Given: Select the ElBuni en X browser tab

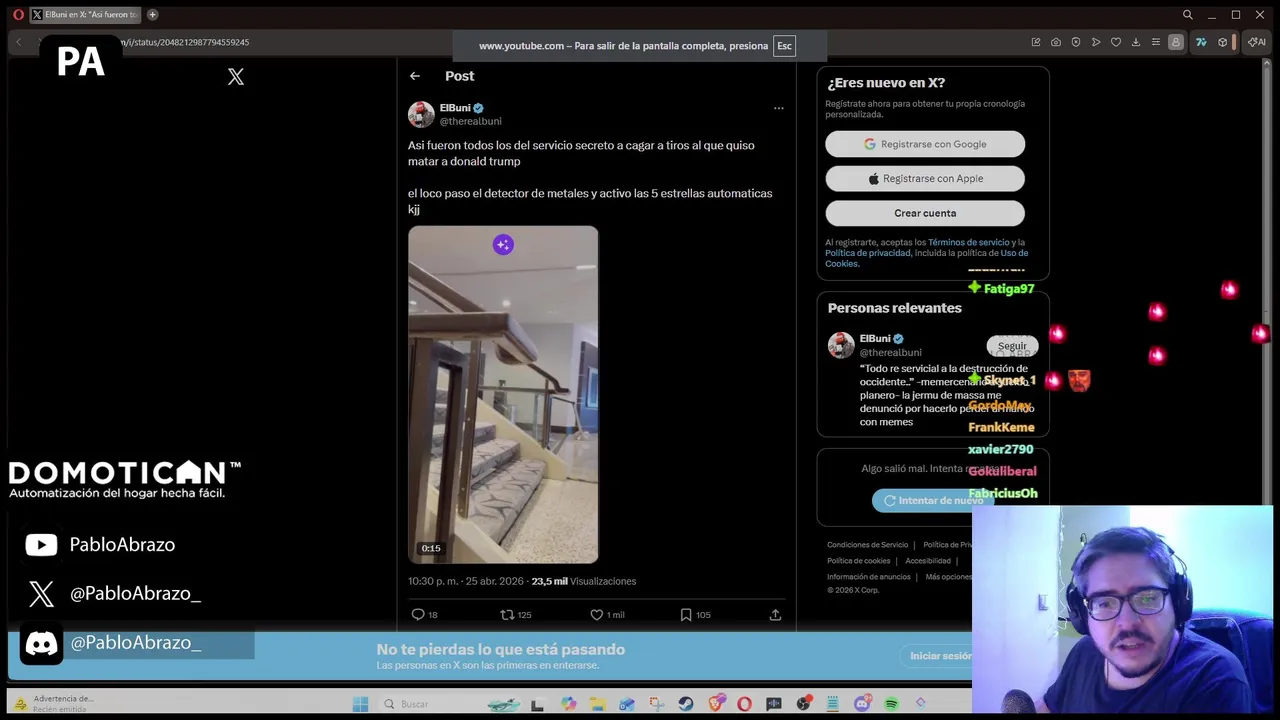Looking at the screenshot, I should click(85, 15).
